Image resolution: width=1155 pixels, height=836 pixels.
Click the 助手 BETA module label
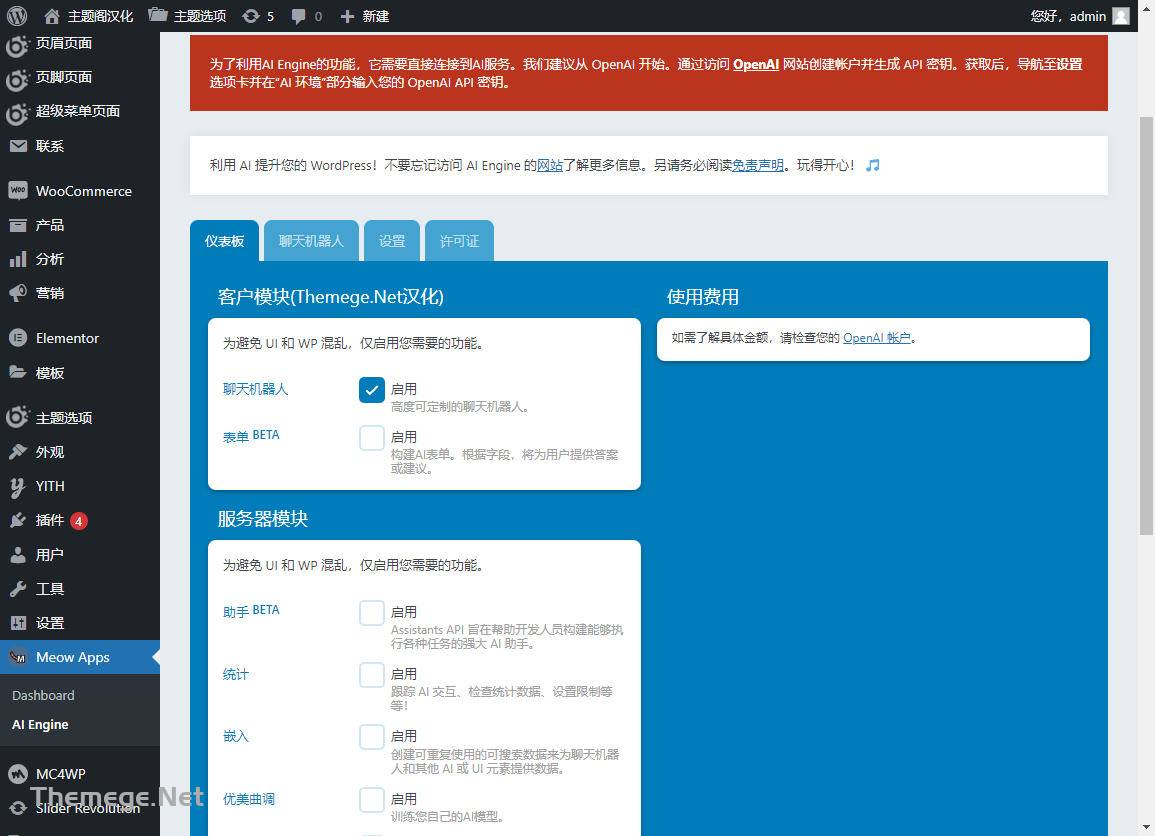251,611
